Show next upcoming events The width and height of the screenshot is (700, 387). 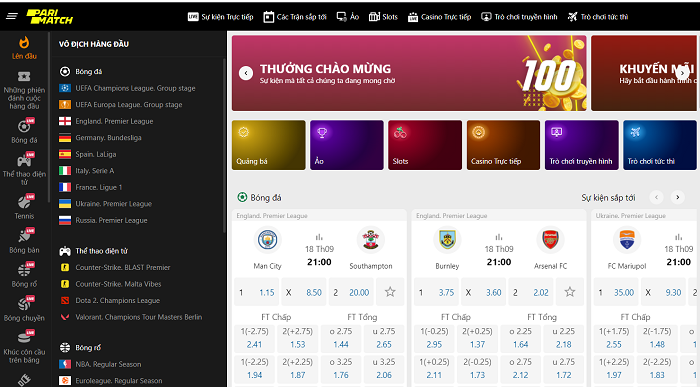click(x=678, y=197)
